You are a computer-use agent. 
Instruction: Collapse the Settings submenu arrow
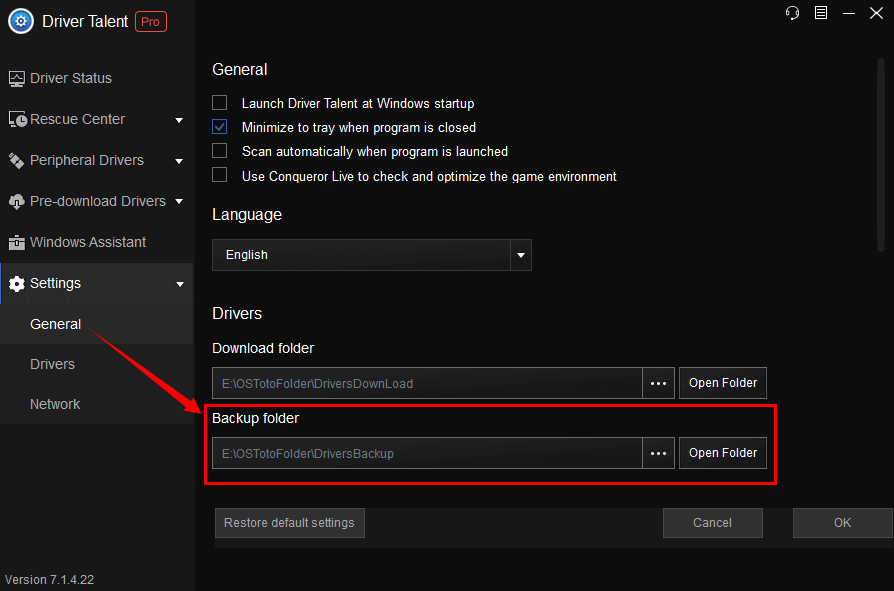pyautogui.click(x=180, y=284)
